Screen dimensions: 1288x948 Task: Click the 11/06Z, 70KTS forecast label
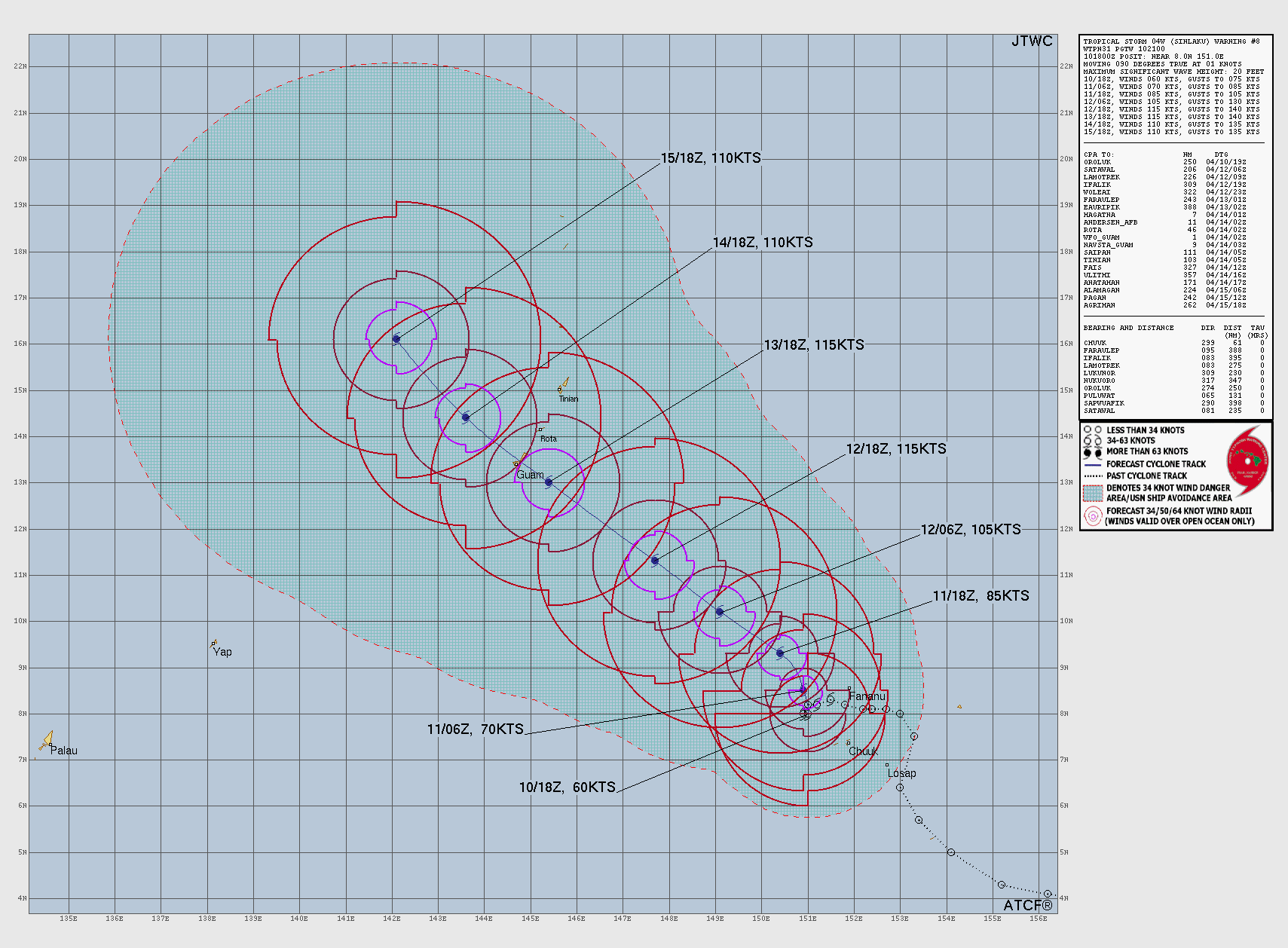pos(475,729)
